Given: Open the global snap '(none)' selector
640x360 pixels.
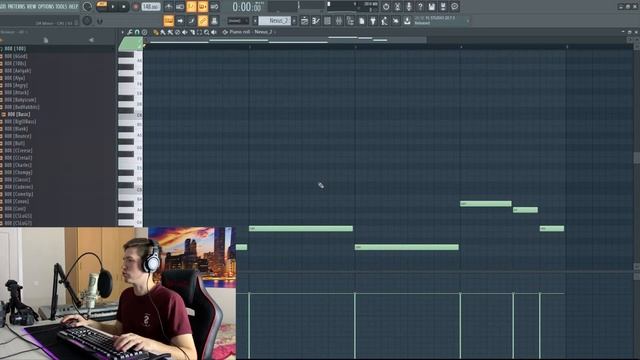Looking at the screenshot, I should click(x=238, y=21).
